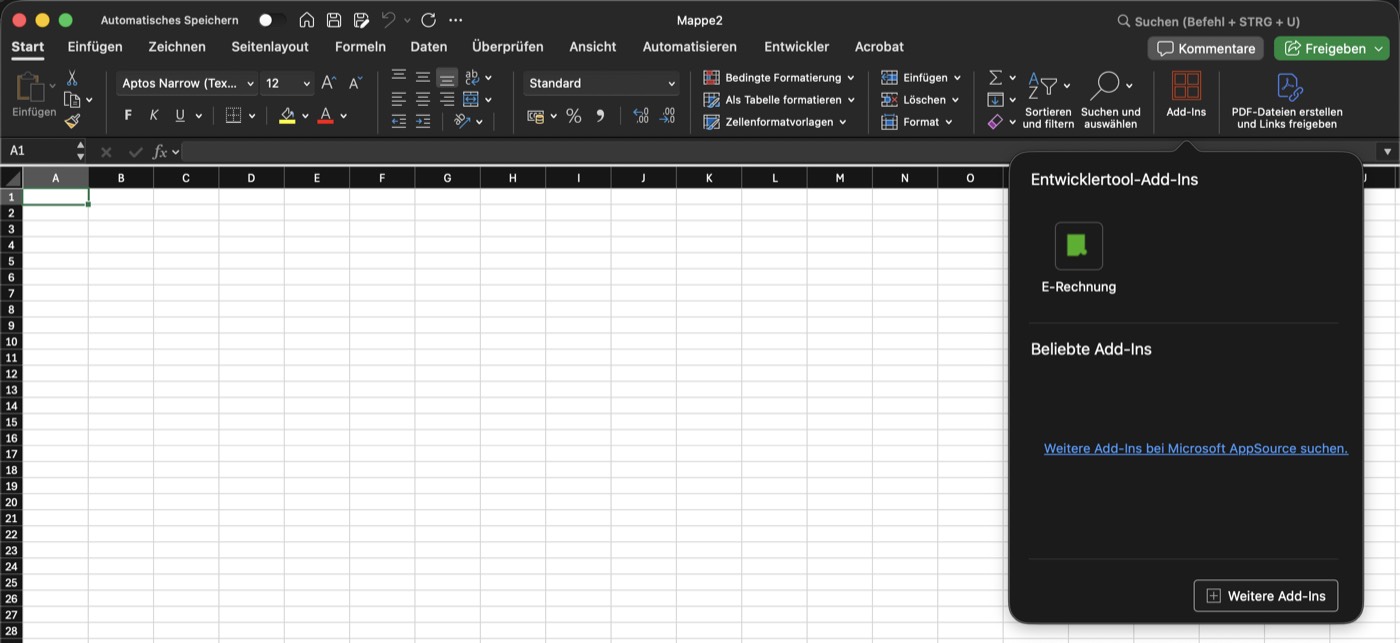Click the borders icon

click(x=233, y=116)
